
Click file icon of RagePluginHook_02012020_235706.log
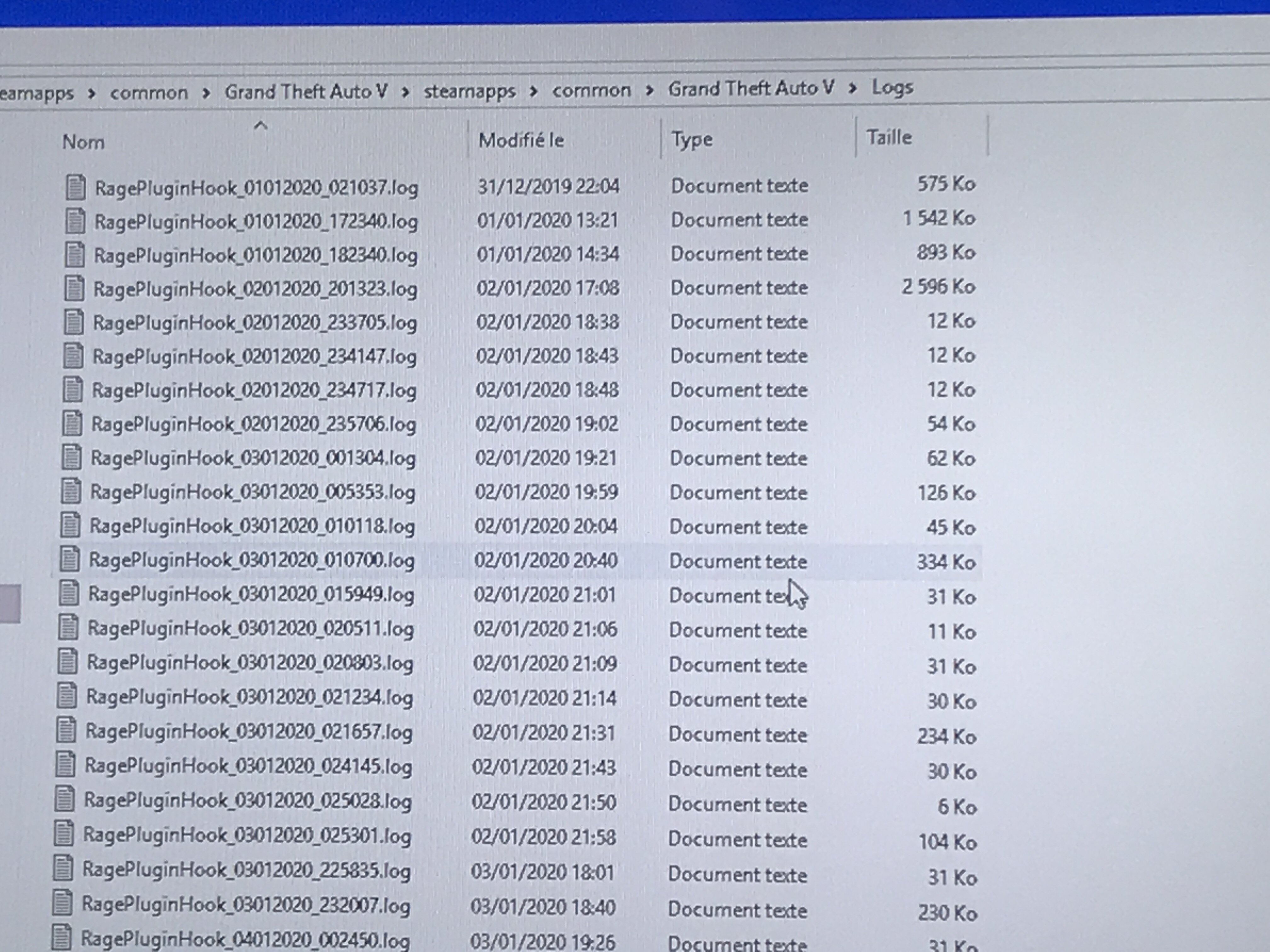[x=72, y=424]
